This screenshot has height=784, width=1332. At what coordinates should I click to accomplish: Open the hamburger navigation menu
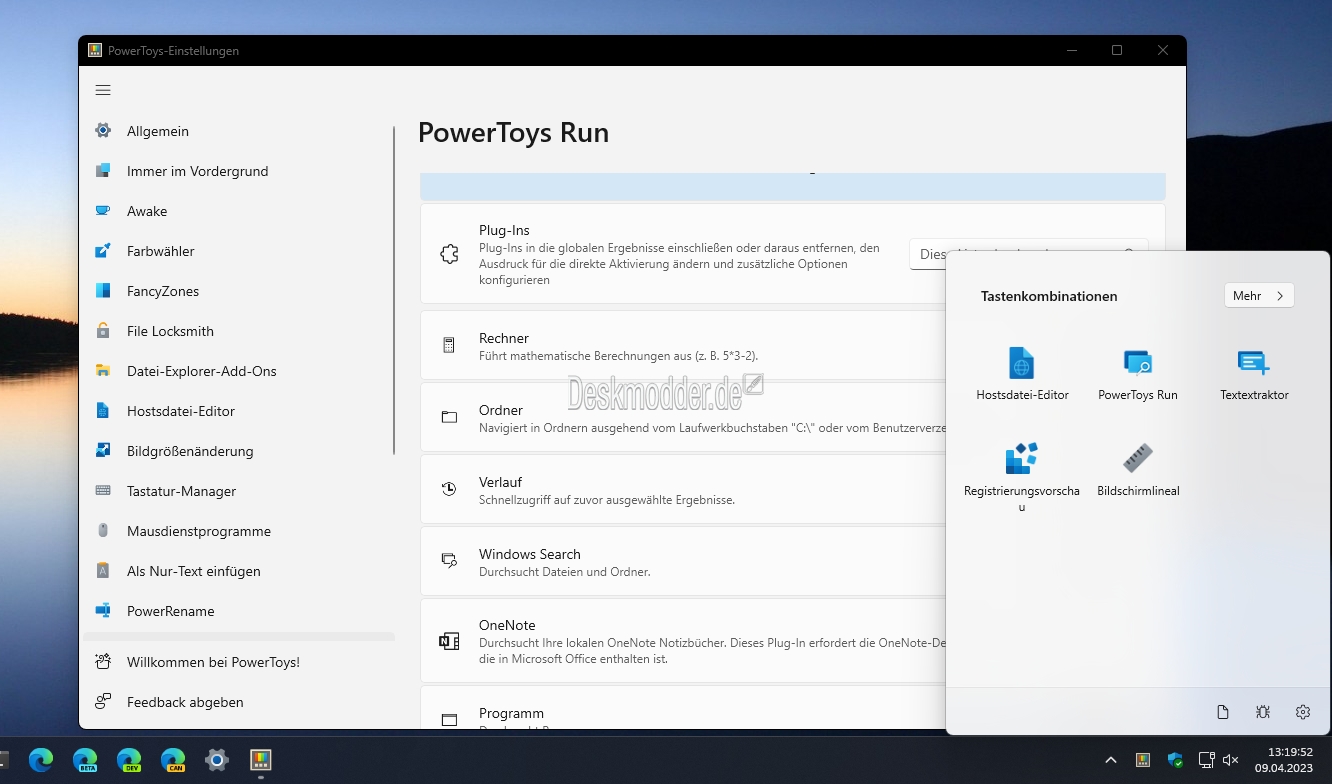tap(103, 90)
